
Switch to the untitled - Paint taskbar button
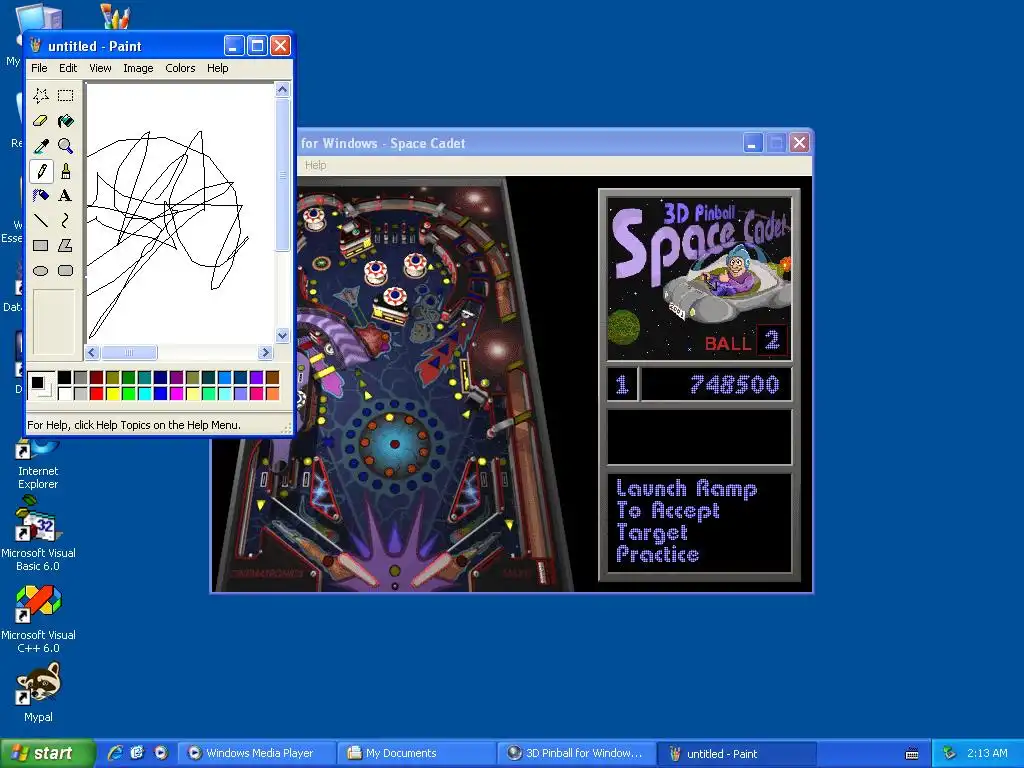737,754
